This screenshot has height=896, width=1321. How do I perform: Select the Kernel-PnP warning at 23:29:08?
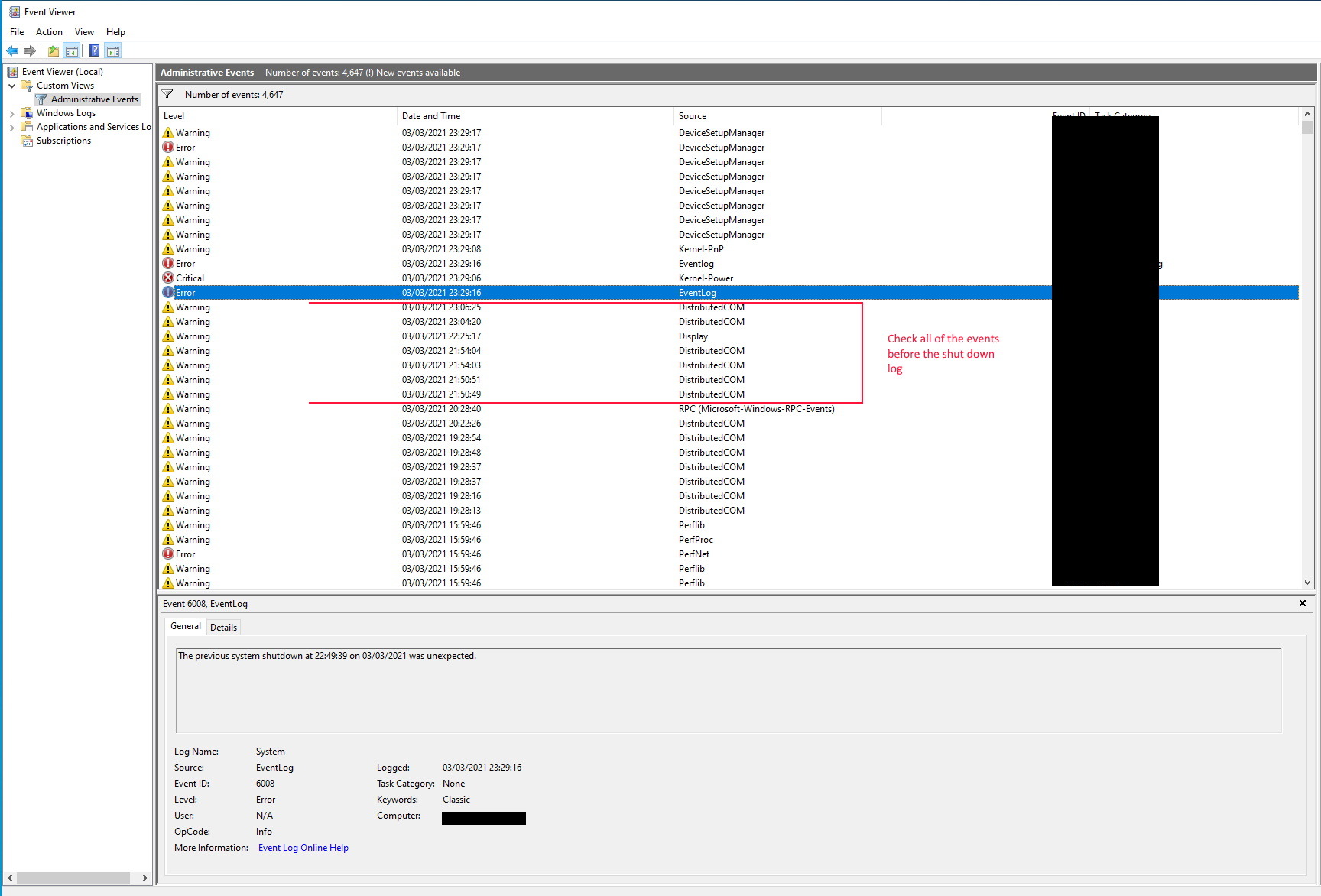click(729, 249)
